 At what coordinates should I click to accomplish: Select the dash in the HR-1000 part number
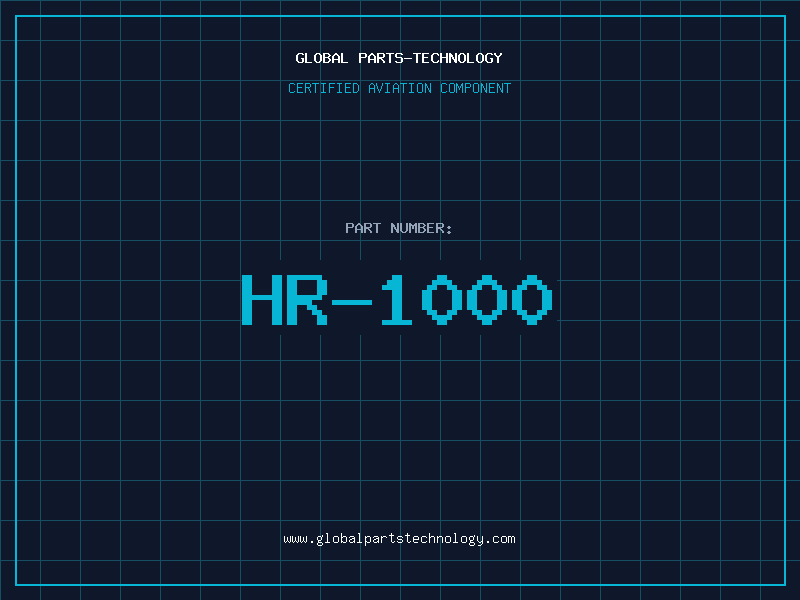point(354,300)
